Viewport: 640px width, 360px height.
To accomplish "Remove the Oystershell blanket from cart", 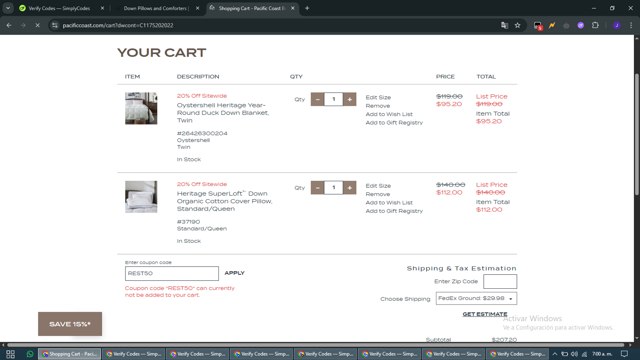I will click(x=378, y=106).
